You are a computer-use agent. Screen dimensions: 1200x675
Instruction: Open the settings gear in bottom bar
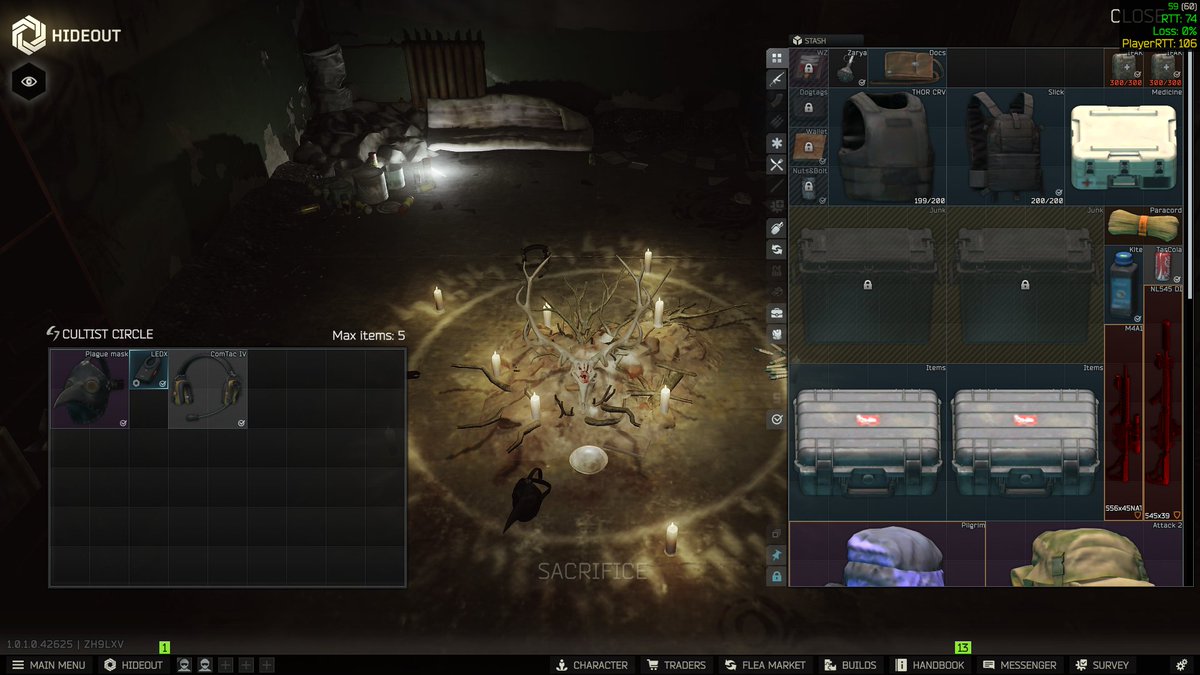click(x=1181, y=665)
